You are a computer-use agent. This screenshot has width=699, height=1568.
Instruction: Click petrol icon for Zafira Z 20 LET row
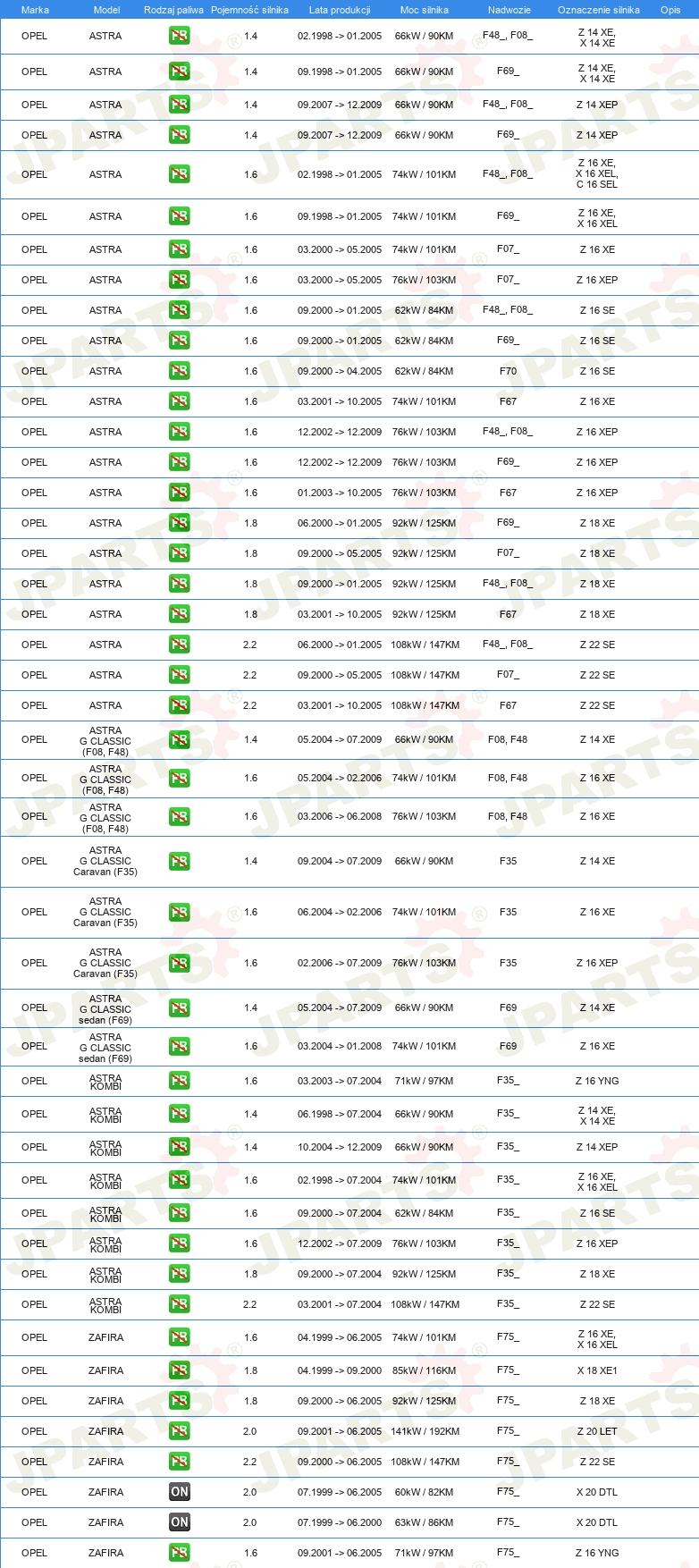[180, 1431]
